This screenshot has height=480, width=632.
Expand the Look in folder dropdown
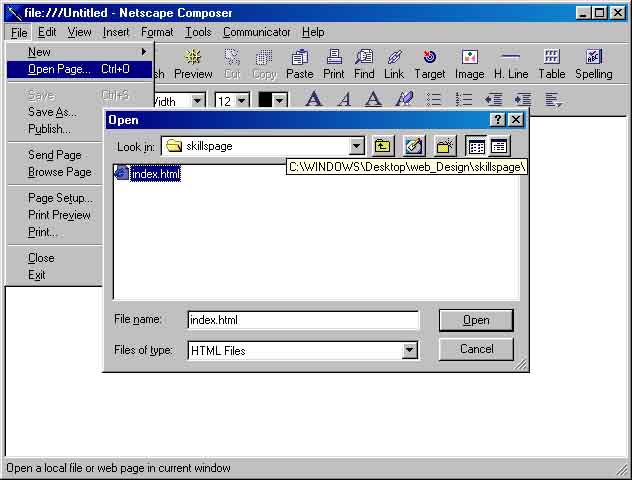pos(356,146)
